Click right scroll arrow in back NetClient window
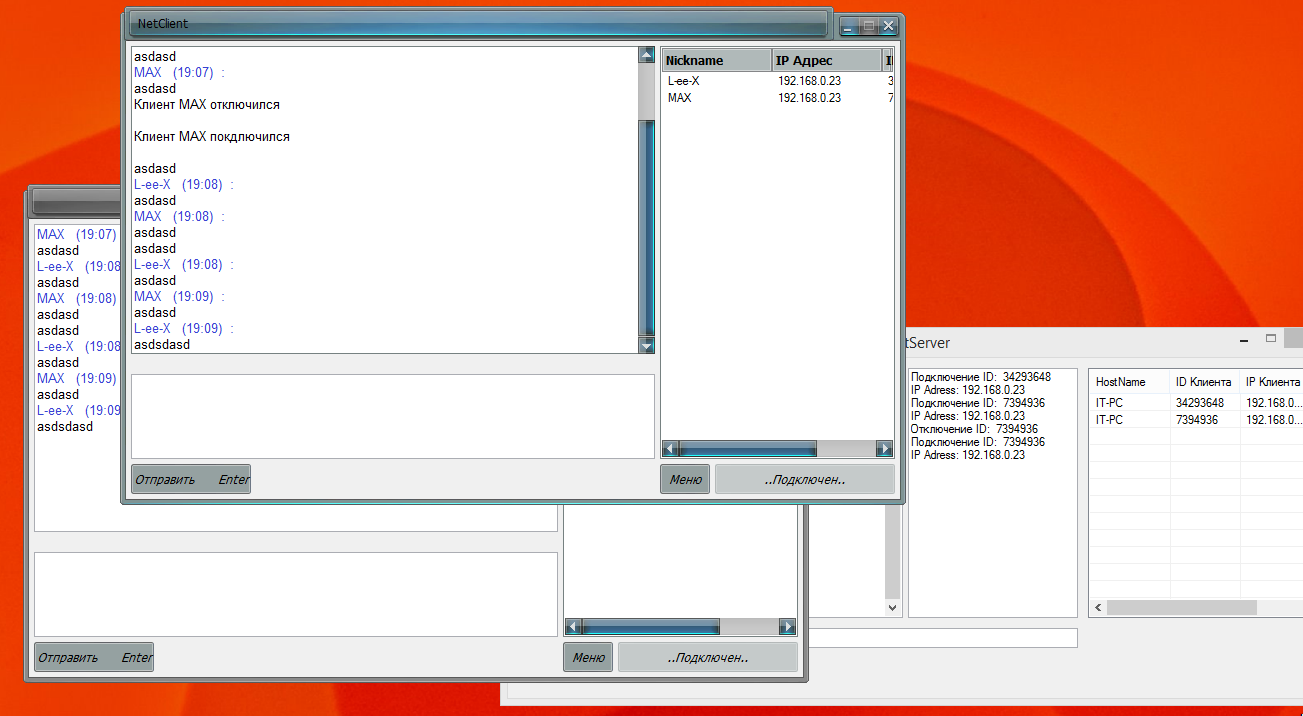1303x716 pixels. tap(788, 627)
